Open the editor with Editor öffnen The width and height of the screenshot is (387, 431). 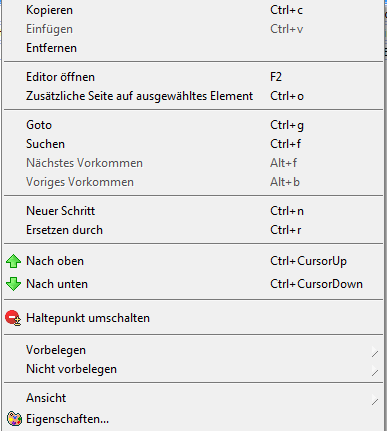tap(193, 77)
